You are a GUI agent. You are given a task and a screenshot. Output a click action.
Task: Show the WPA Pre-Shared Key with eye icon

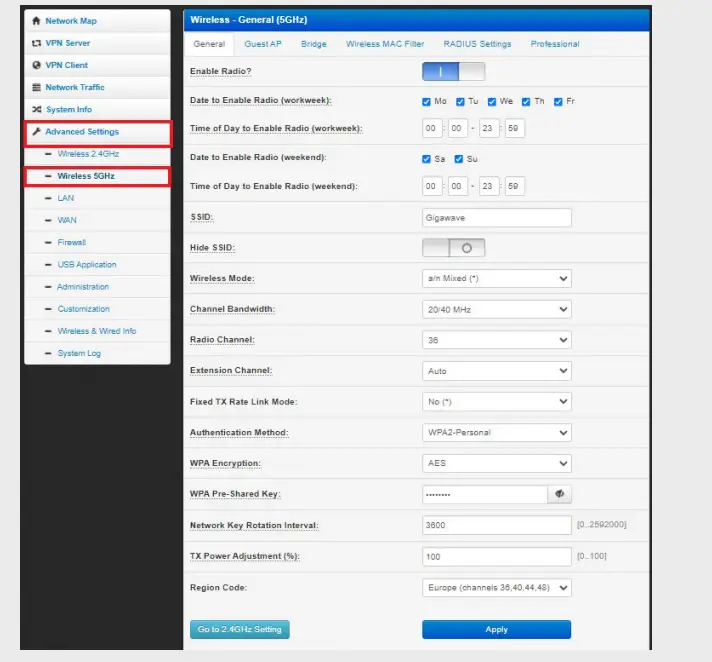coord(559,494)
